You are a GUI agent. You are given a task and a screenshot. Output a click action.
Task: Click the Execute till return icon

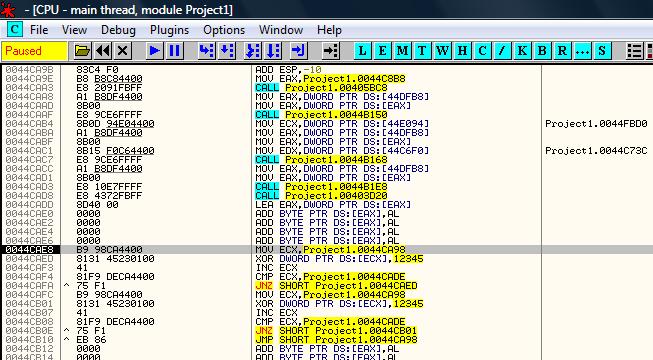298,51
